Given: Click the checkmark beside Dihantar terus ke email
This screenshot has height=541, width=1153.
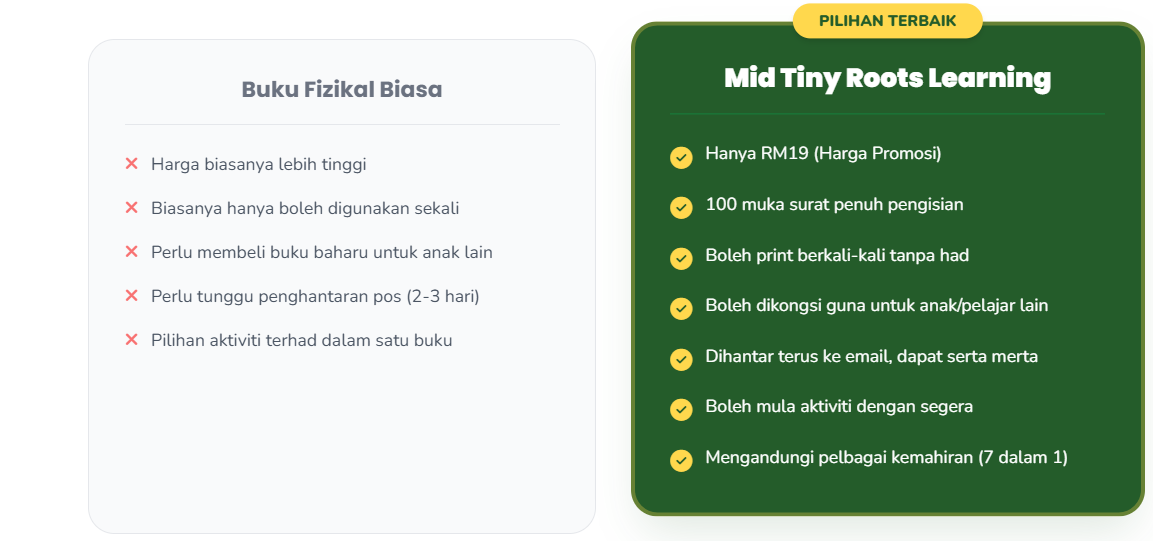Looking at the screenshot, I should click(x=681, y=359).
